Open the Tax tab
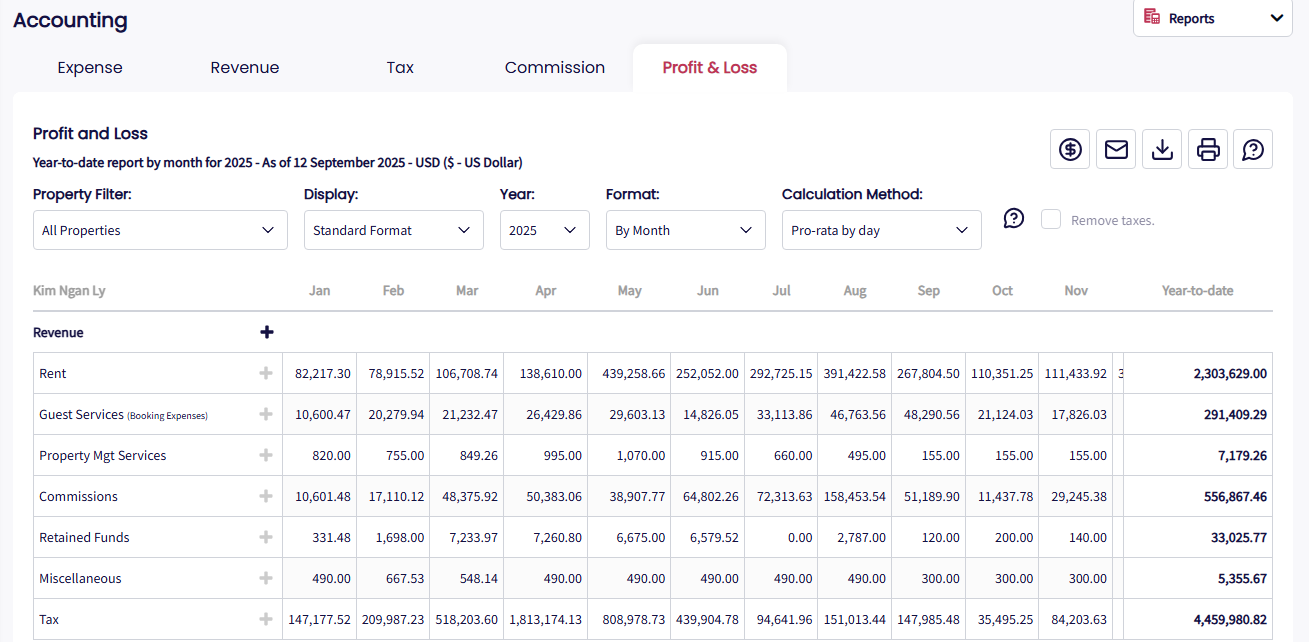Screen dimensions: 1309x642 coord(400,68)
